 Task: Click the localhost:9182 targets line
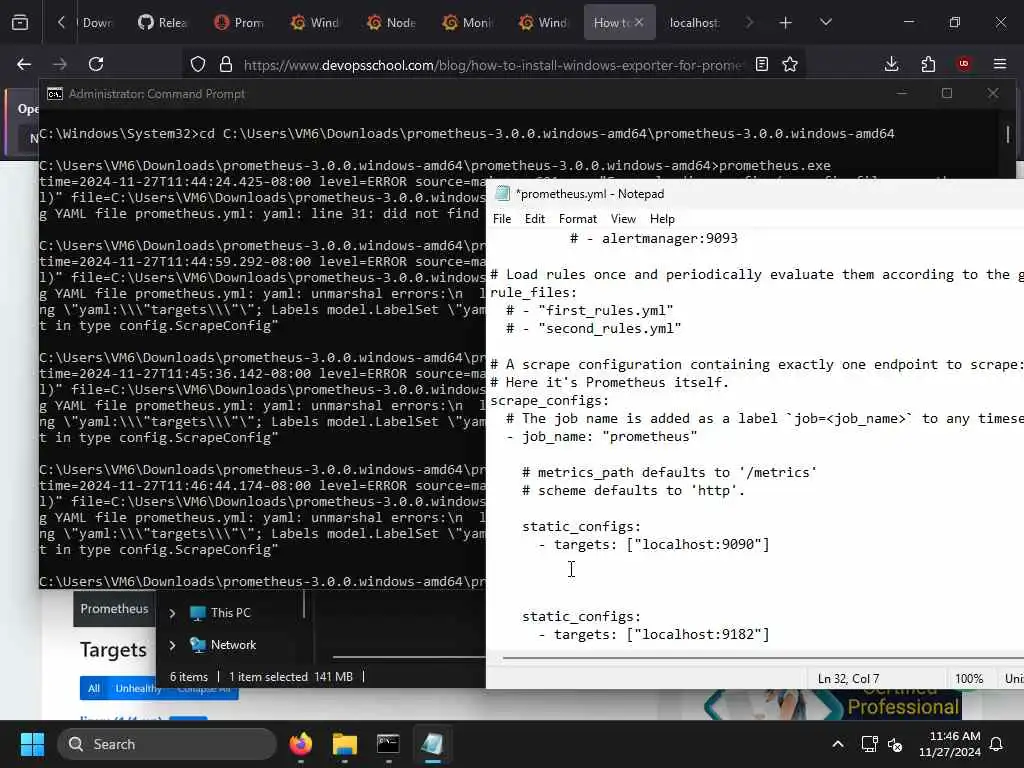click(x=654, y=634)
